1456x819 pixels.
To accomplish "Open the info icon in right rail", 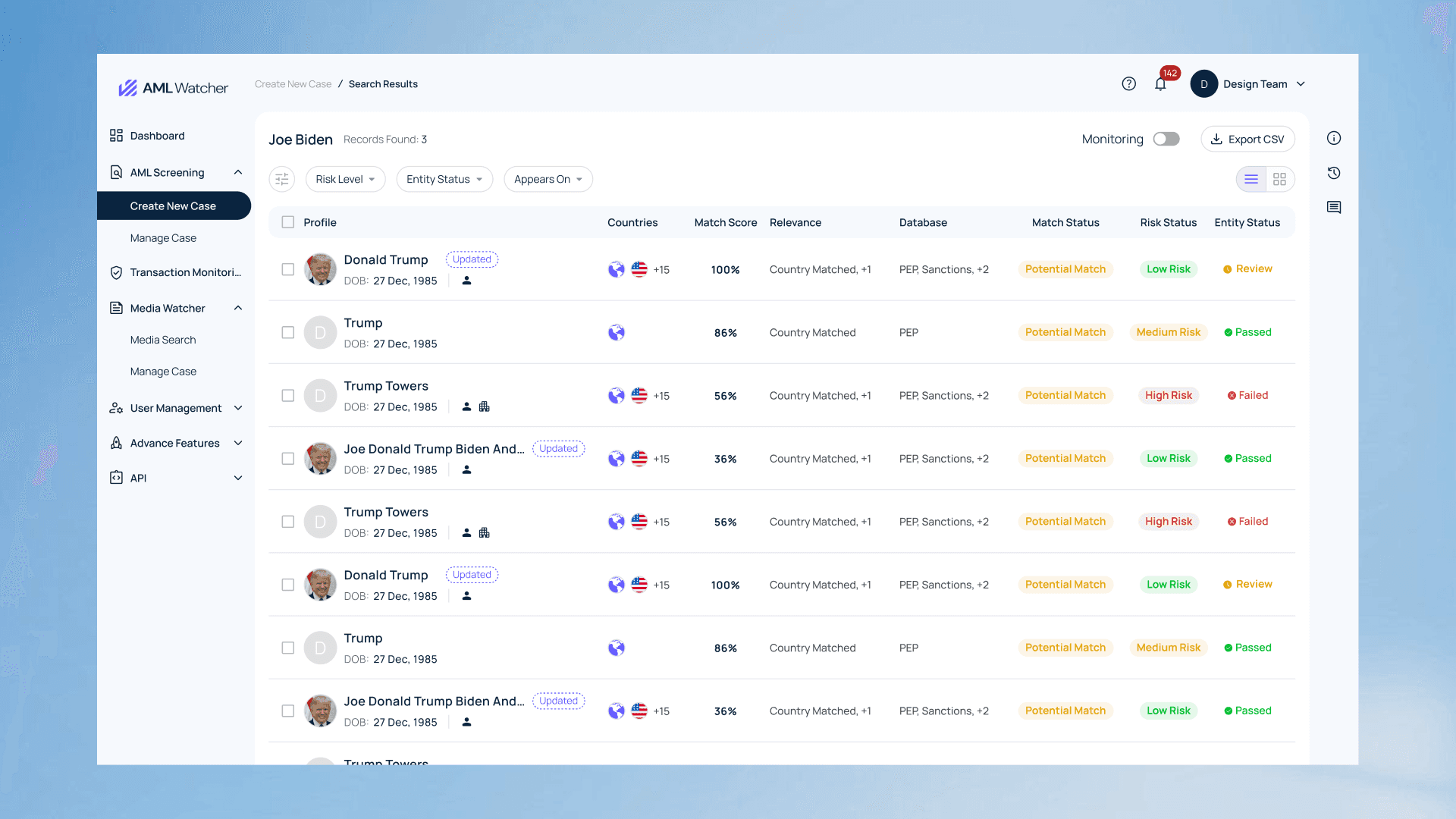I will (1334, 138).
